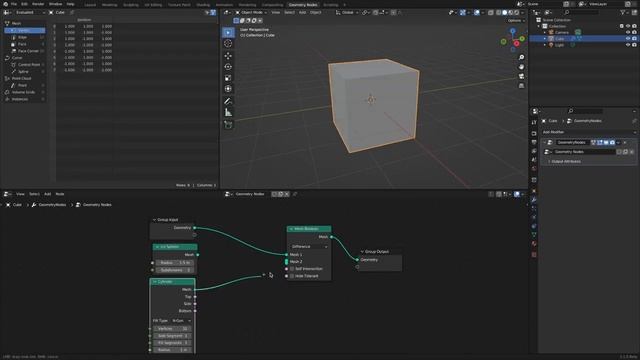
Task: Select Face Corner domain in spreadsheet
Action: 25,51
